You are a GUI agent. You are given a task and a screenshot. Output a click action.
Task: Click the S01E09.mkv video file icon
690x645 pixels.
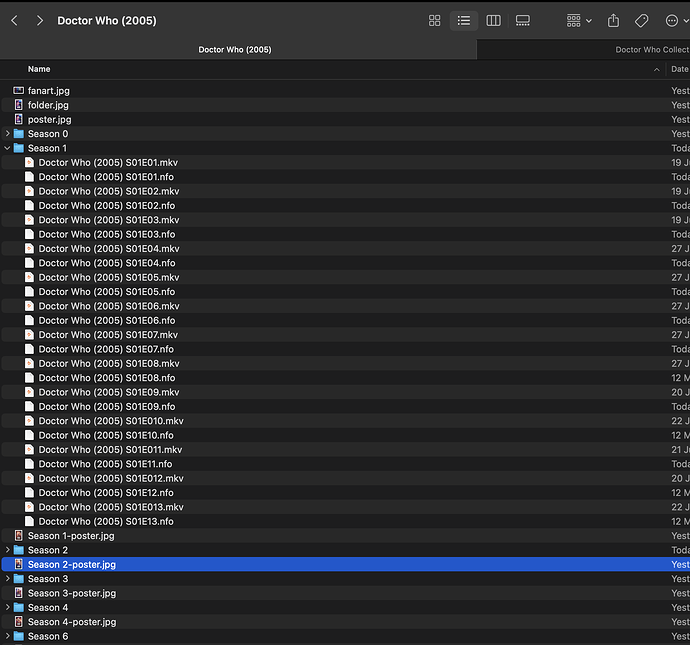tap(29, 392)
